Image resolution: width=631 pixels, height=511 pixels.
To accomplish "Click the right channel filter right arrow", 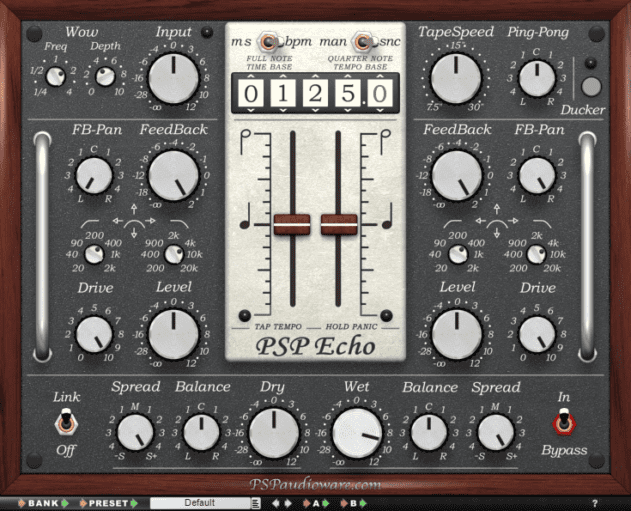I will pyautogui.click(x=514, y=220).
